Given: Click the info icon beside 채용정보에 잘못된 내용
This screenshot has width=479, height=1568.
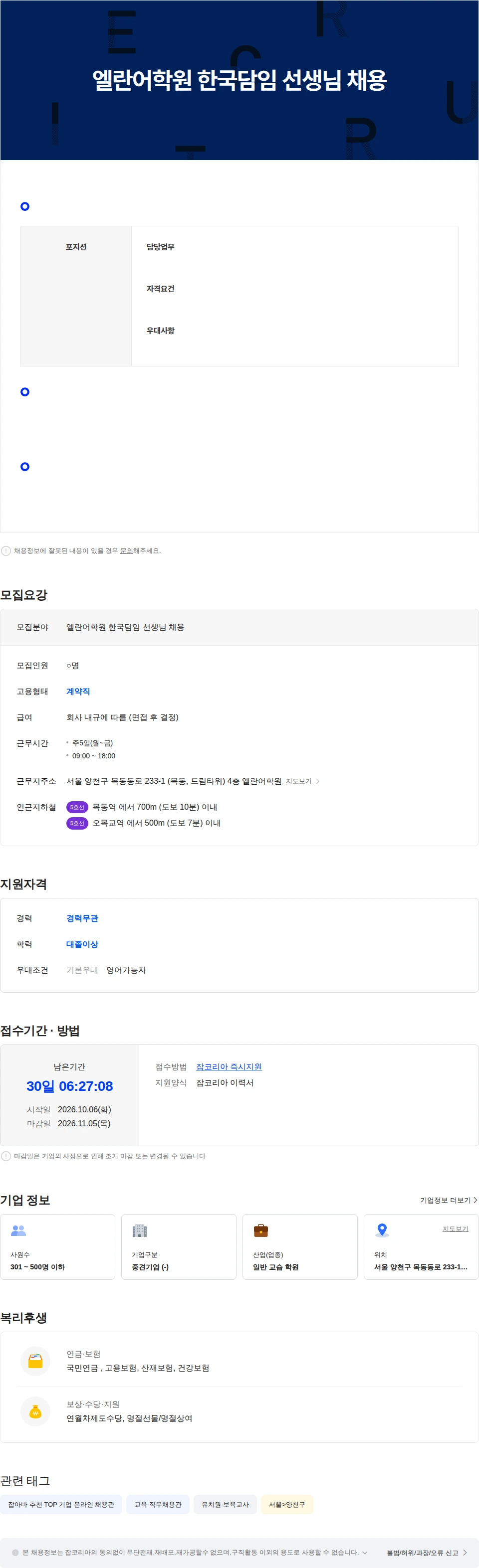Looking at the screenshot, I should (6, 551).
